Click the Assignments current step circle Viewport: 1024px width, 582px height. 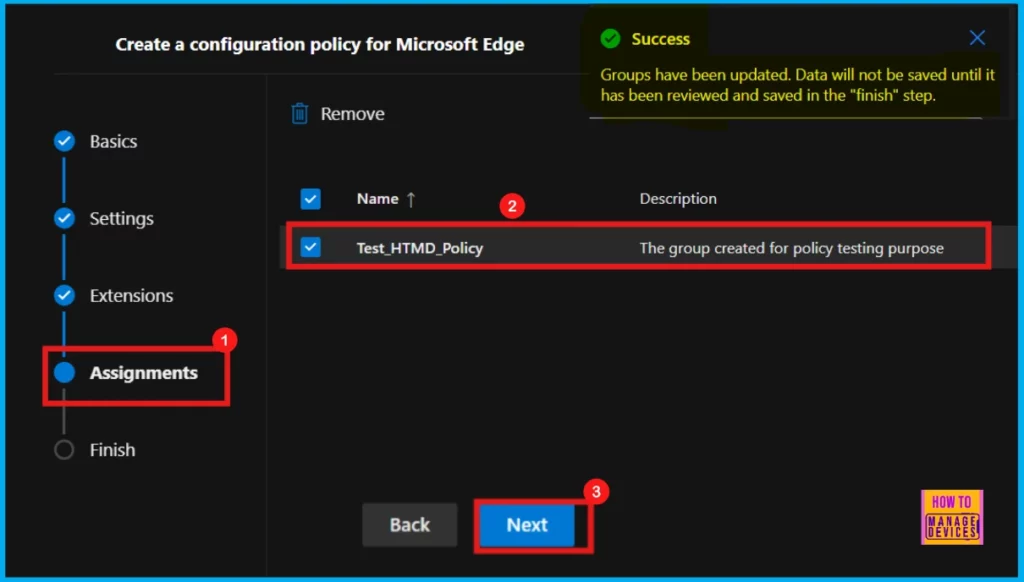coord(64,372)
